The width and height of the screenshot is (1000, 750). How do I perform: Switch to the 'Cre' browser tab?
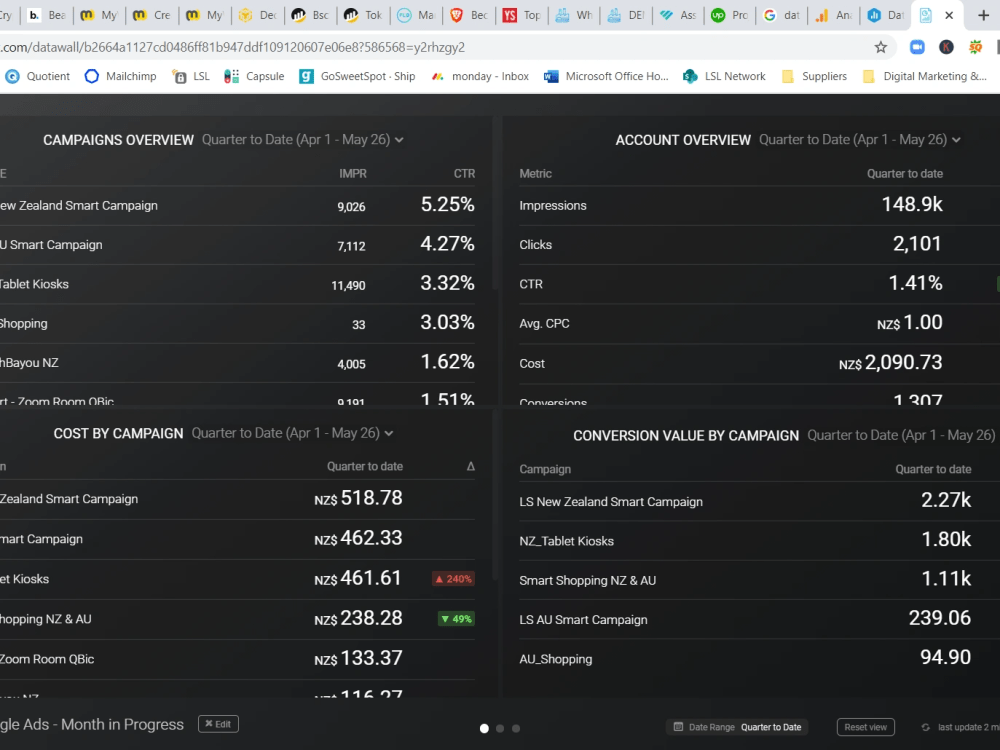[x=151, y=15]
